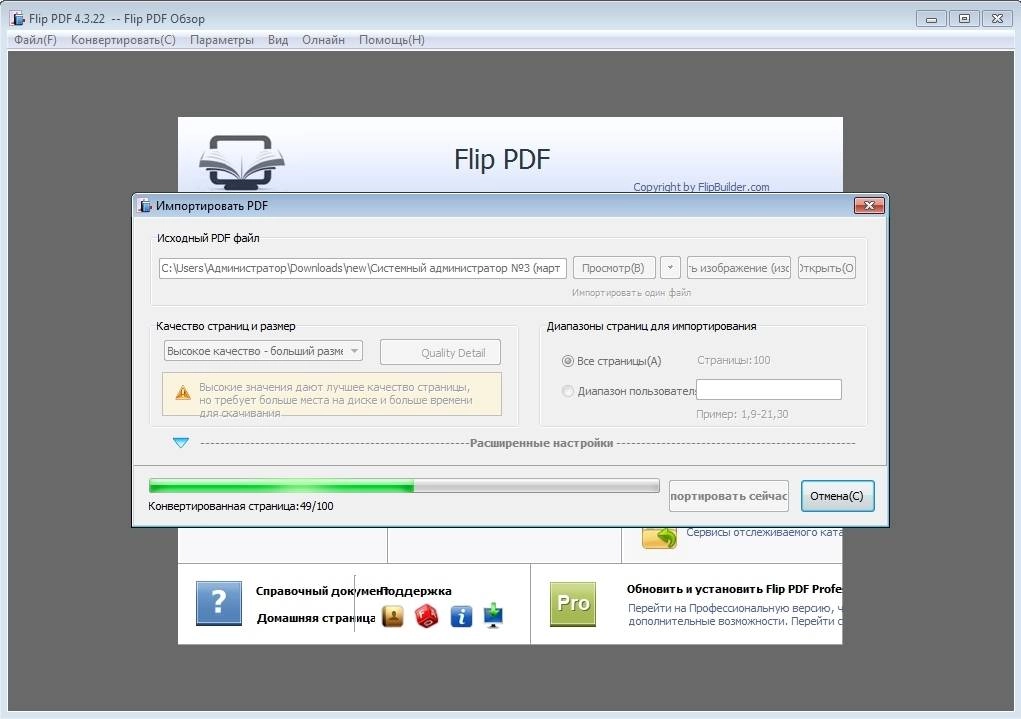
Task: Click the Quality Detail button
Action: click(x=440, y=352)
